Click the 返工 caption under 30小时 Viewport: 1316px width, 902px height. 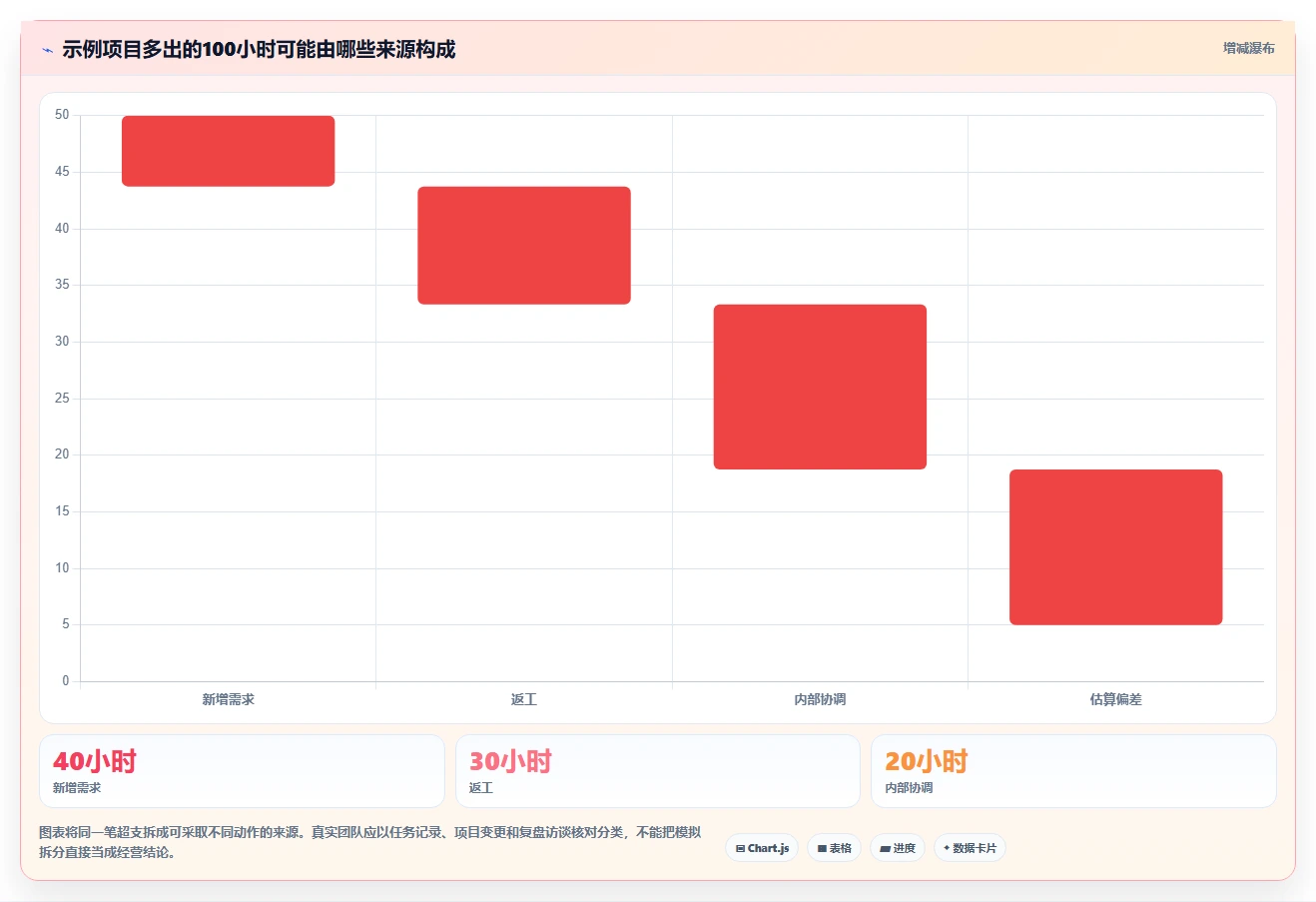pos(481,788)
